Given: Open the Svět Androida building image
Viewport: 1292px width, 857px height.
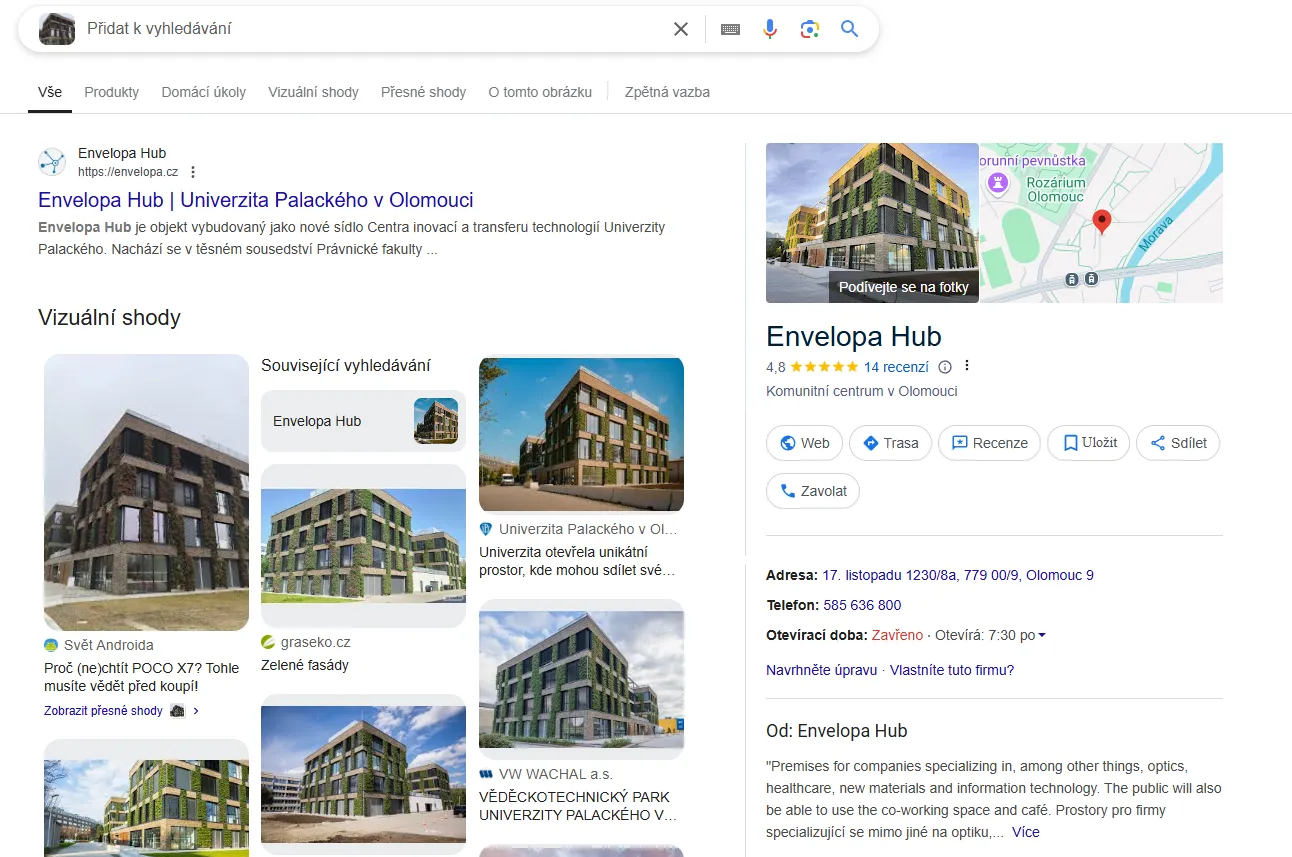Looking at the screenshot, I should (x=146, y=492).
